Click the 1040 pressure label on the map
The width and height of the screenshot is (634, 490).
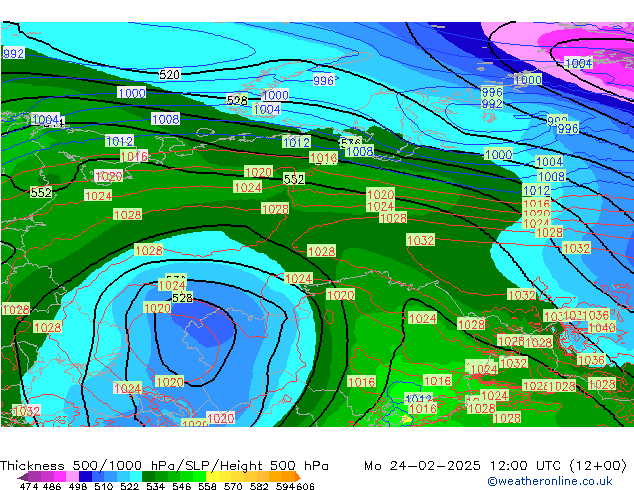coord(601,328)
